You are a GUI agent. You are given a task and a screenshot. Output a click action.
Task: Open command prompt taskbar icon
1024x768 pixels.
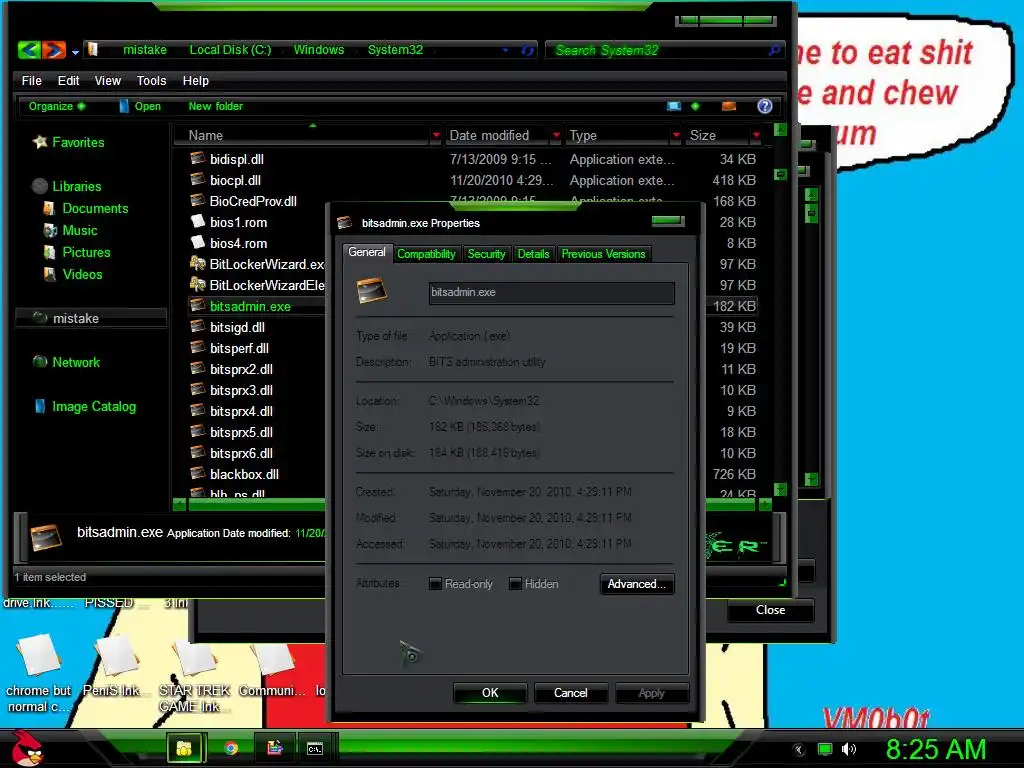[x=315, y=748]
